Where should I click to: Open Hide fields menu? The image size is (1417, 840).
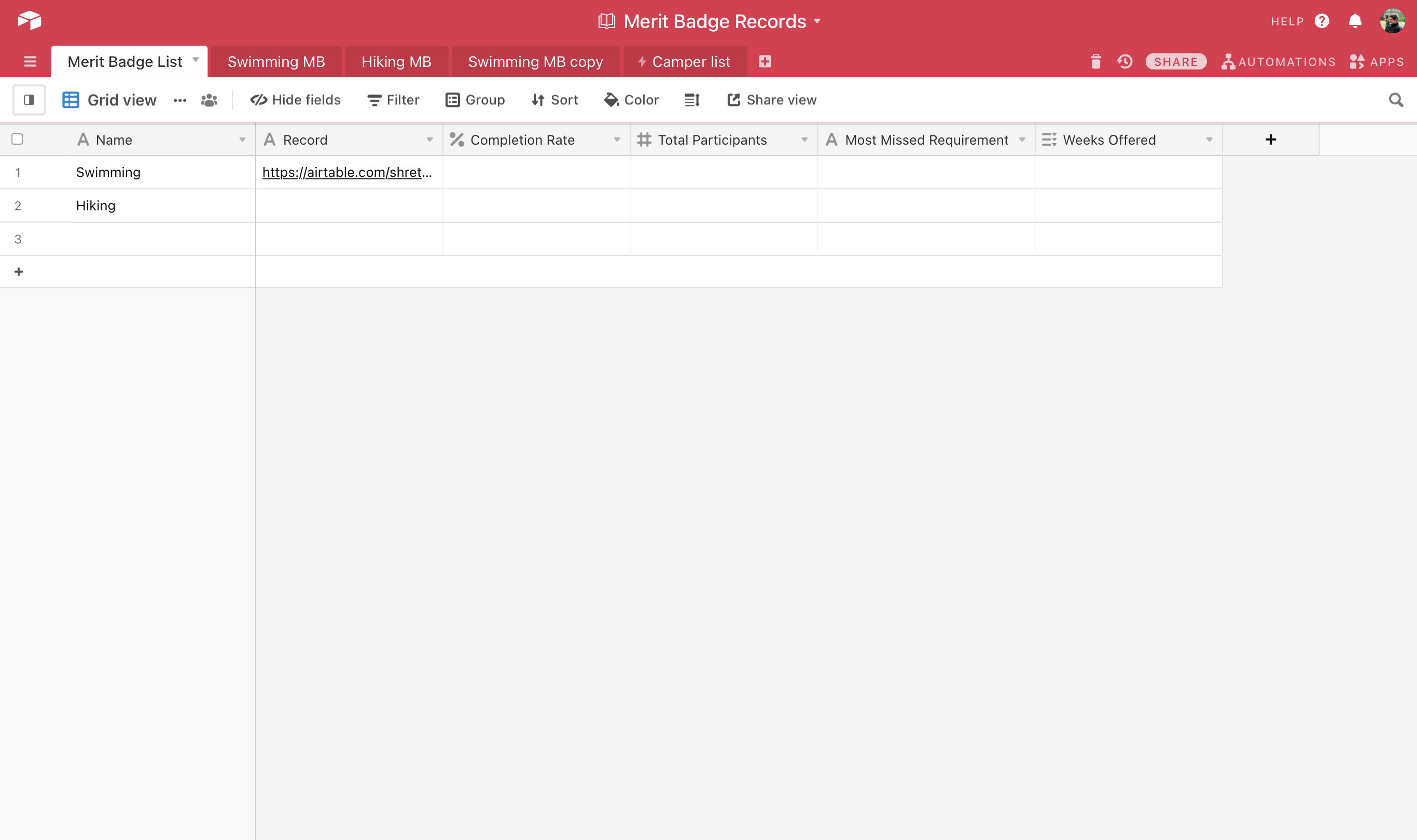pyautogui.click(x=296, y=100)
